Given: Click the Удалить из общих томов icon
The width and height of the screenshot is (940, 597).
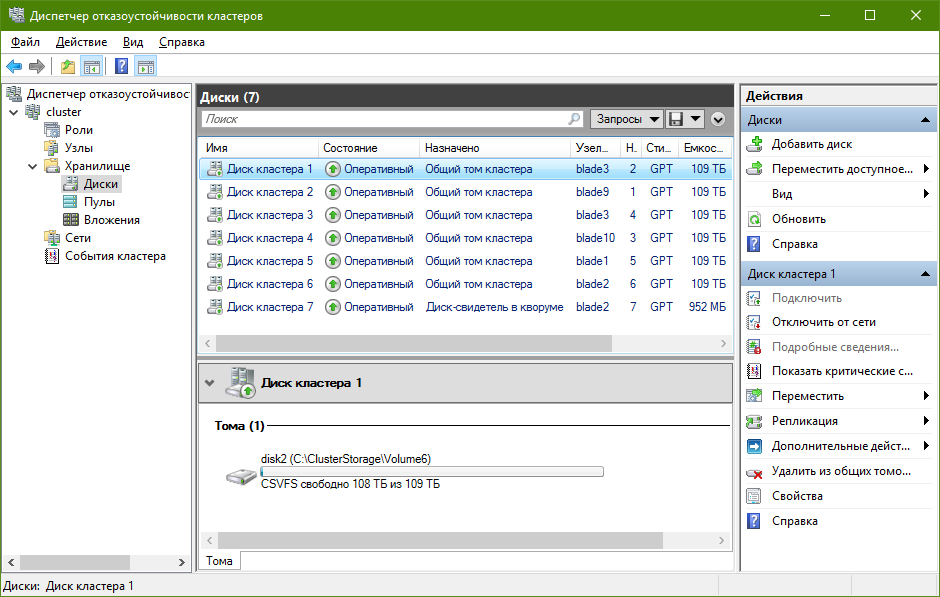Looking at the screenshot, I should click(754, 472).
